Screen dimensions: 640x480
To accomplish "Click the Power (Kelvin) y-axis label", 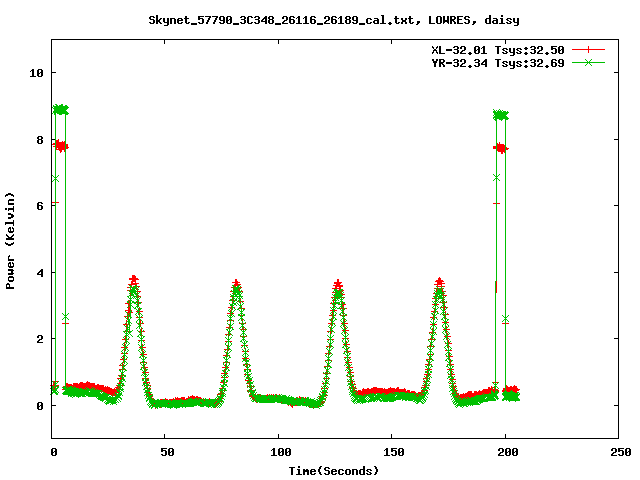I will pyautogui.click(x=11, y=240).
